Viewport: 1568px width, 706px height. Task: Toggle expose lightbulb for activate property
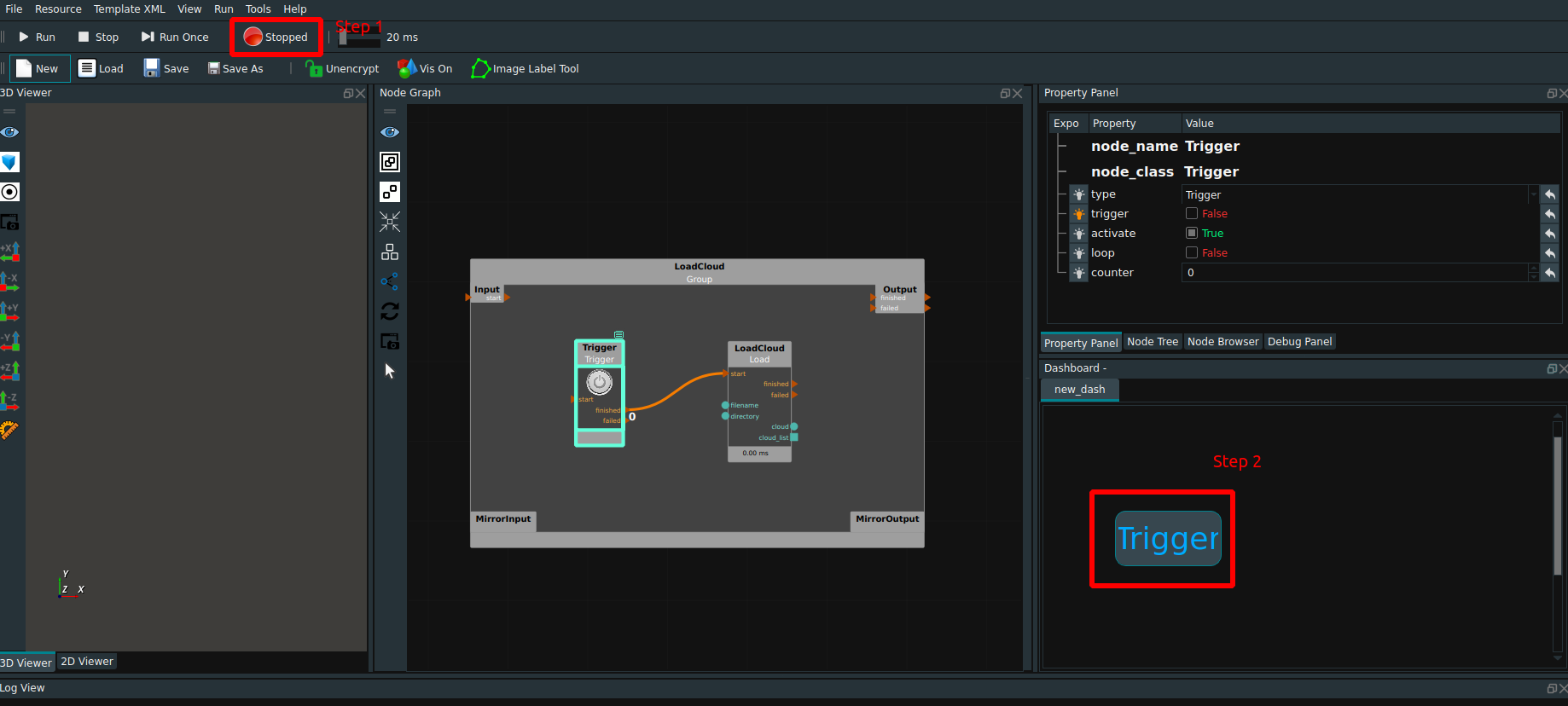coord(1079,234)
